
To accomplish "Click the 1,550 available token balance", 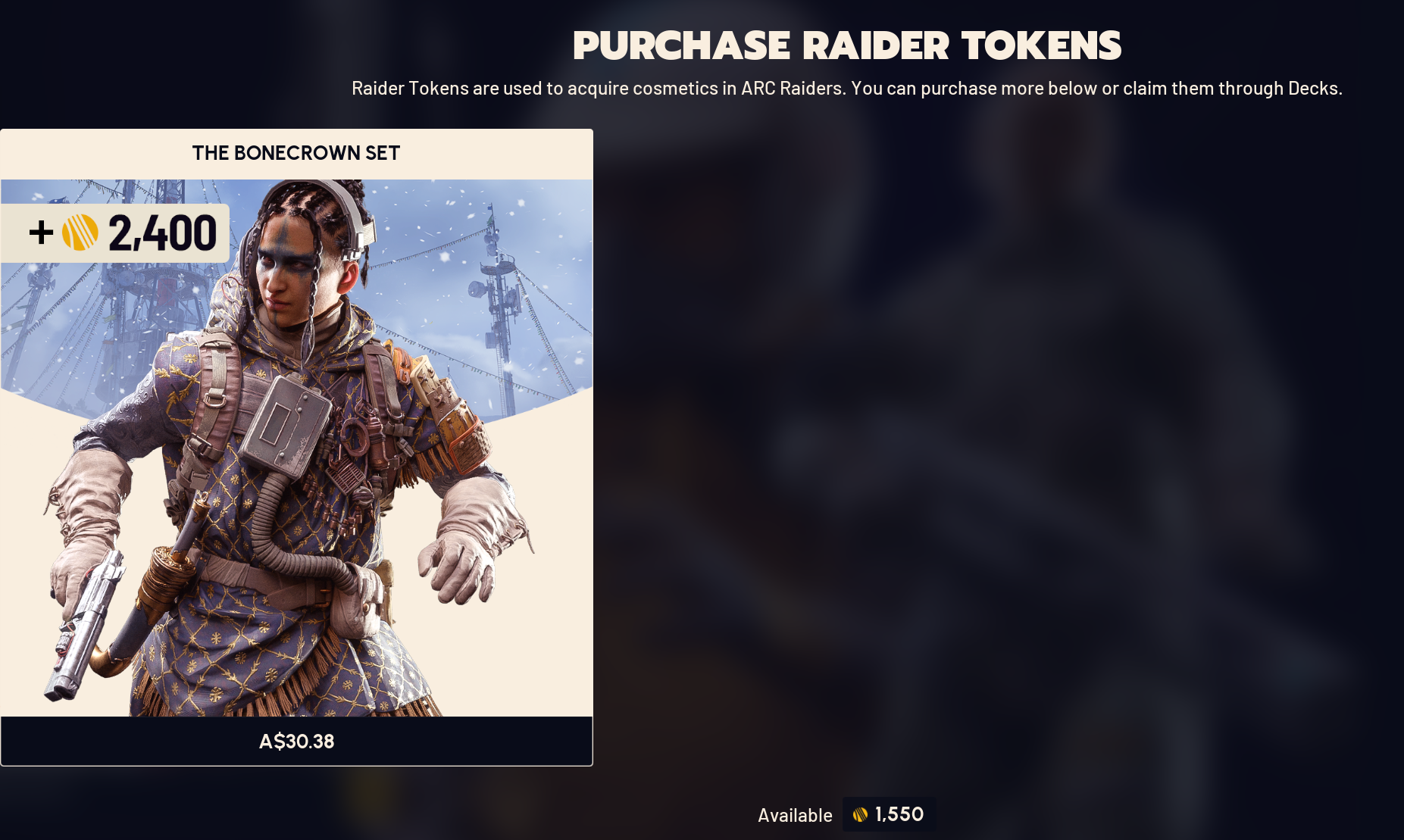I will point(899,814).
